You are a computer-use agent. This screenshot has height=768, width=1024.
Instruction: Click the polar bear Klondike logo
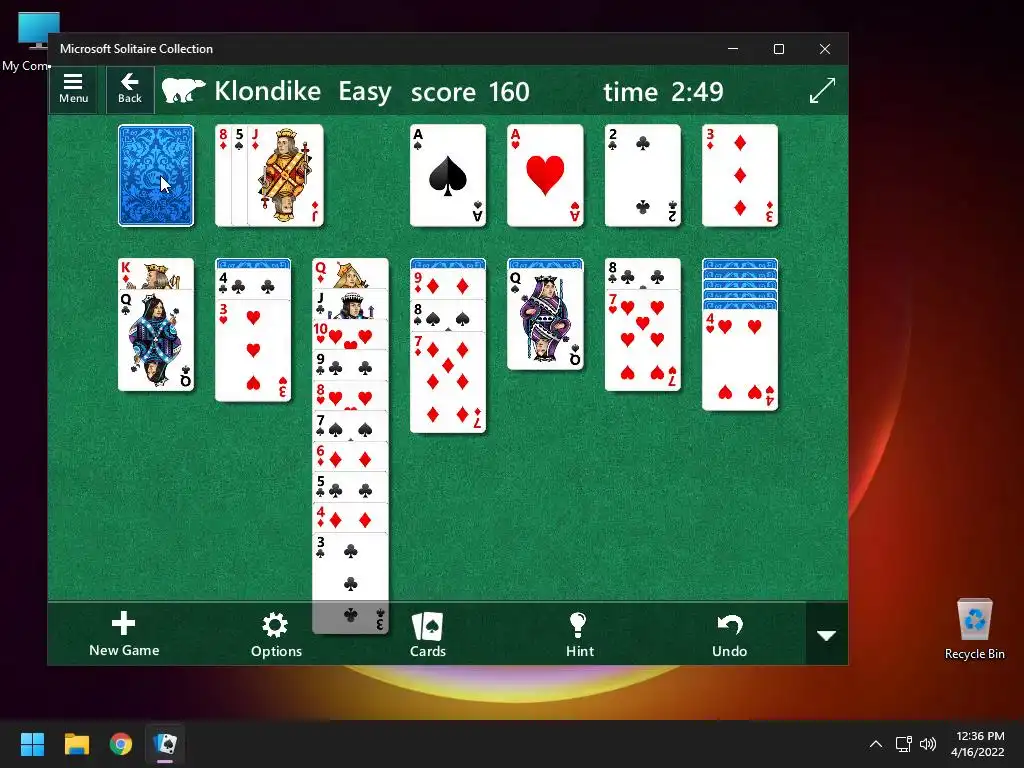(x=183, y=91)
